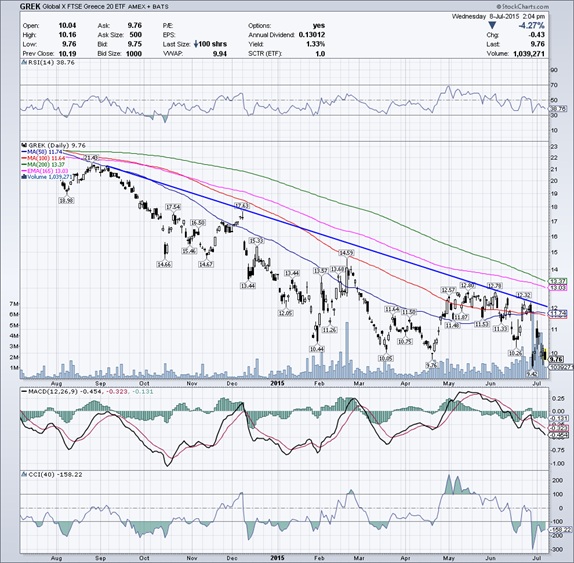Click the 17.63 price label in December
This screenshot has width=574, height=563.
tap(242, 206)
